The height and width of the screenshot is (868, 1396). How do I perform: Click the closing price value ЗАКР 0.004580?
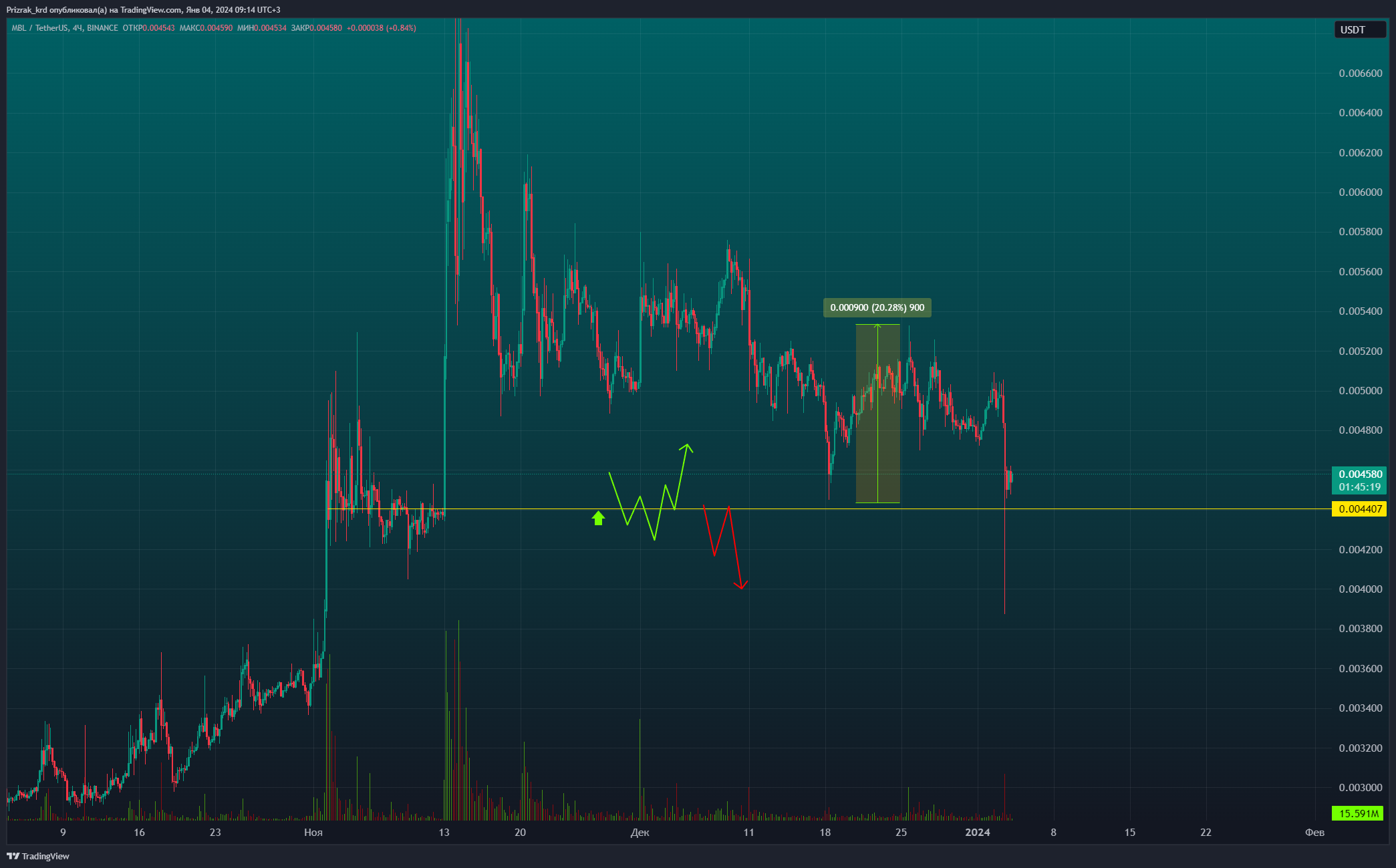tap(317, 28)
